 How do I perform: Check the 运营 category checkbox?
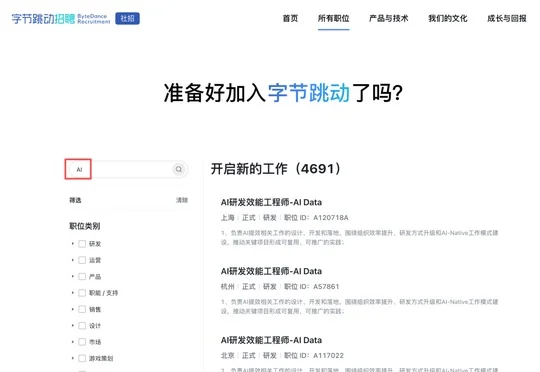point(82,260)
